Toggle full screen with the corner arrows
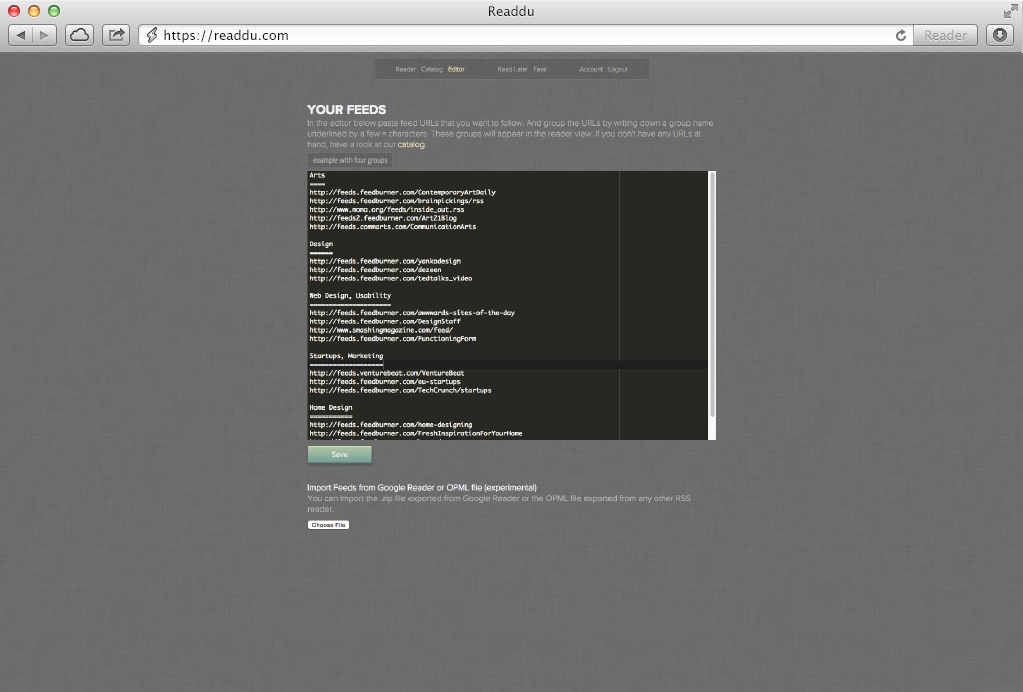This screenshot has width=1023, height=692. pos(1011,11)
